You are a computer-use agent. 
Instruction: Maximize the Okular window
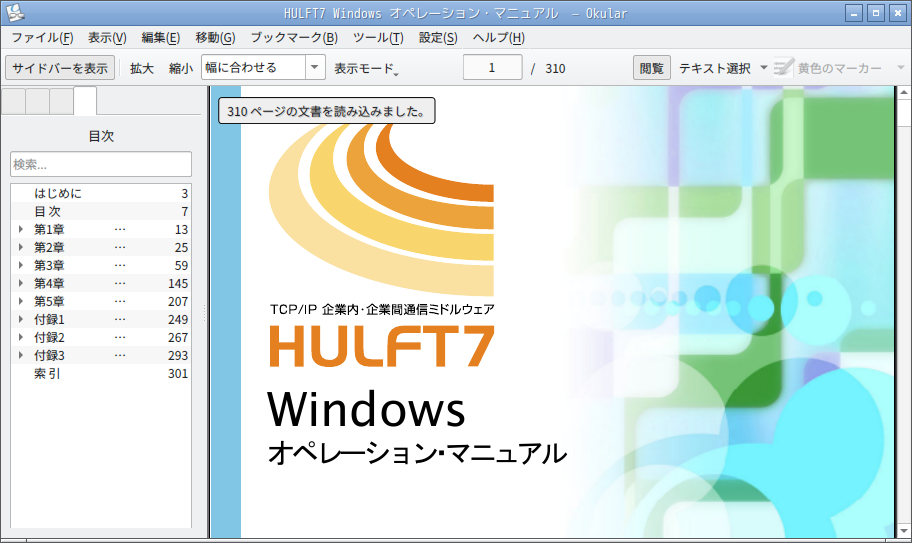876,13
